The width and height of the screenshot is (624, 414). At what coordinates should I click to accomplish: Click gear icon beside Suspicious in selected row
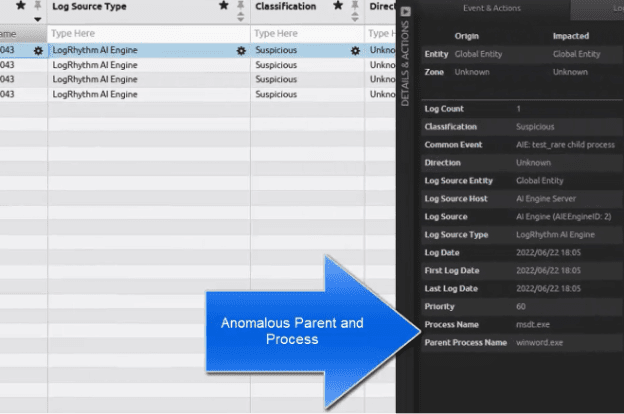click(x=355, y=50)
